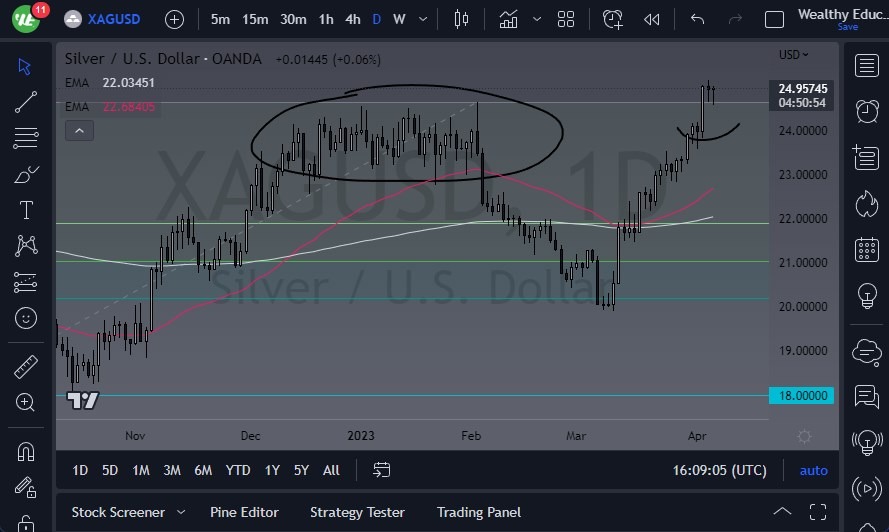The width and height of the screenshot is (889, 532).
Task: Open the ideas lightbulb panel
Action: [x=867, y=295]
